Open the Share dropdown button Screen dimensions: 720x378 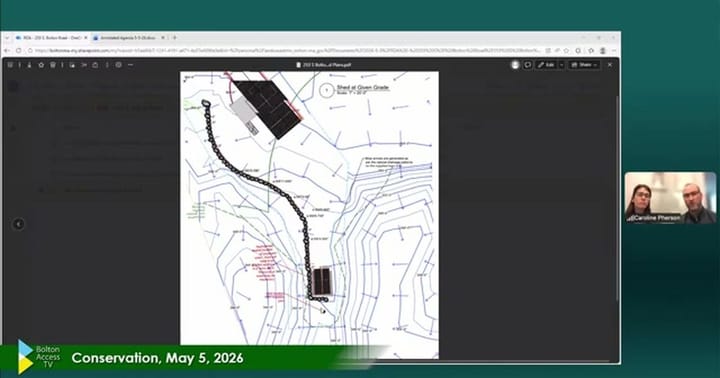[x=585, y=65]
